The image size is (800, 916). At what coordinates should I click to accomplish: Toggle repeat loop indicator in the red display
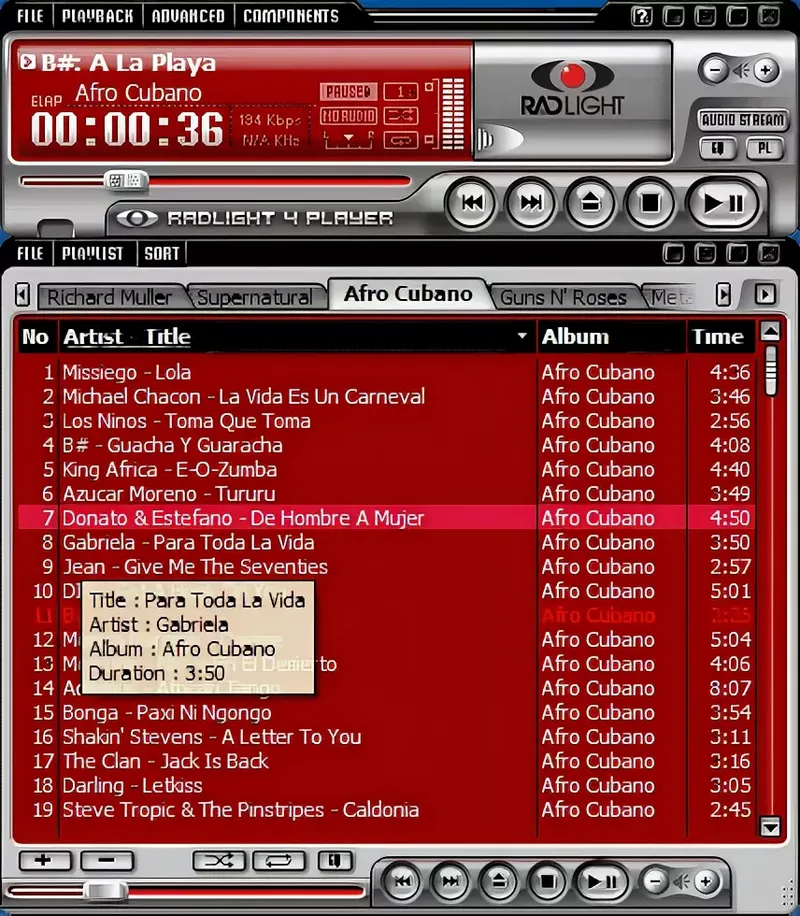pos(401,140)
